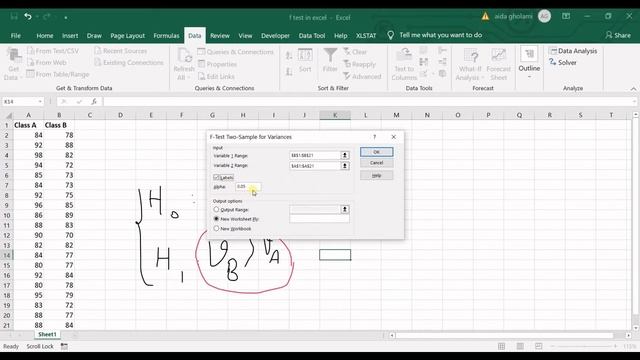This screenshot has height=360, width=640.
Task: Open the File tab
Action: 16,36
